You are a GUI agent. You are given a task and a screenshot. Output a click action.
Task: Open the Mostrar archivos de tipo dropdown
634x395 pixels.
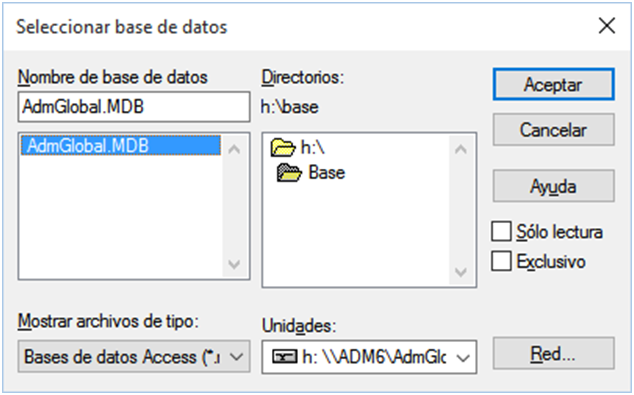click(134, 357)
